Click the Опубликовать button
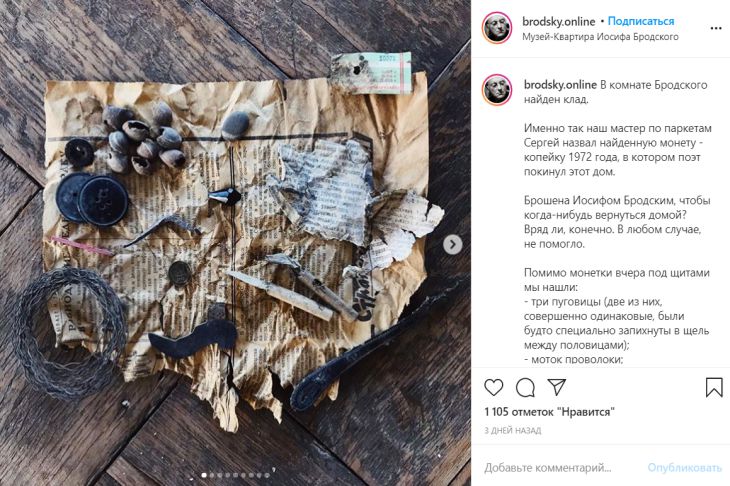730x486 pixels. click(x=684, y=468)
